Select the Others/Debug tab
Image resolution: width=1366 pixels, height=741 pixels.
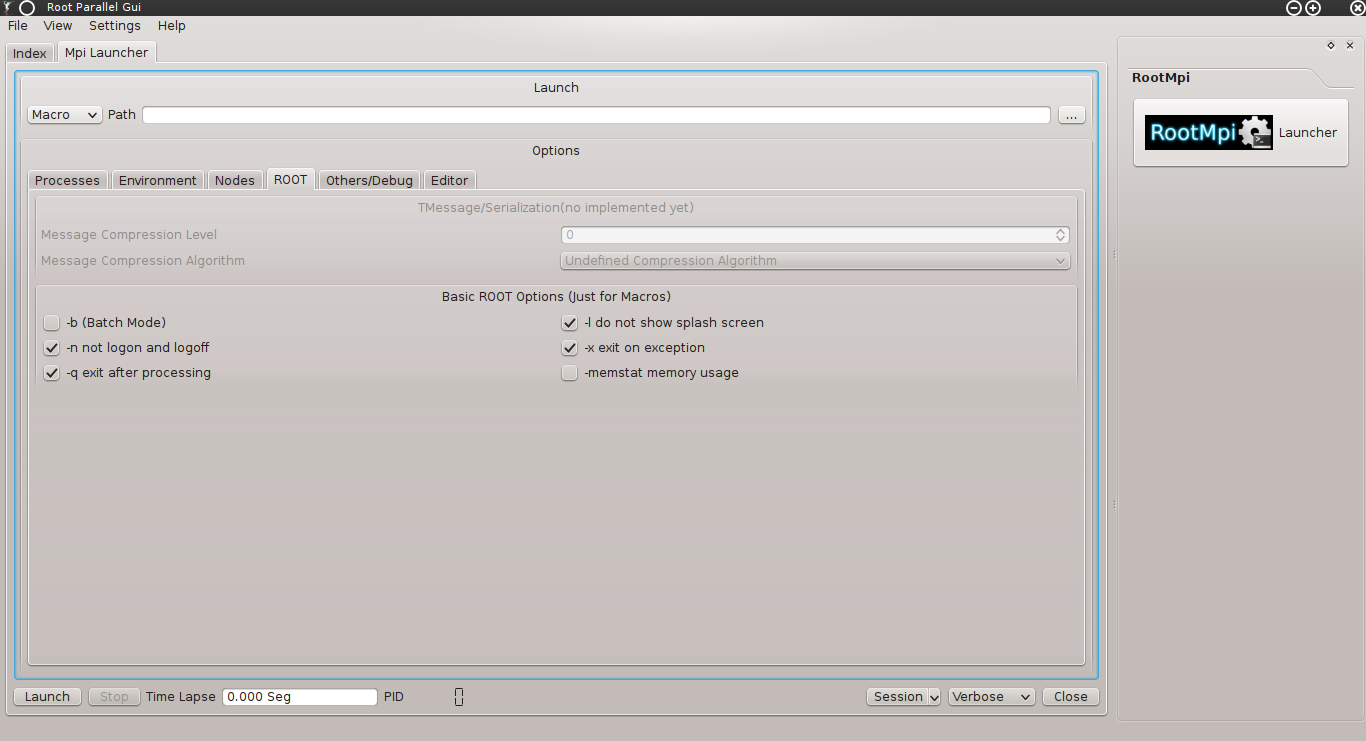[x=369, y=181]
